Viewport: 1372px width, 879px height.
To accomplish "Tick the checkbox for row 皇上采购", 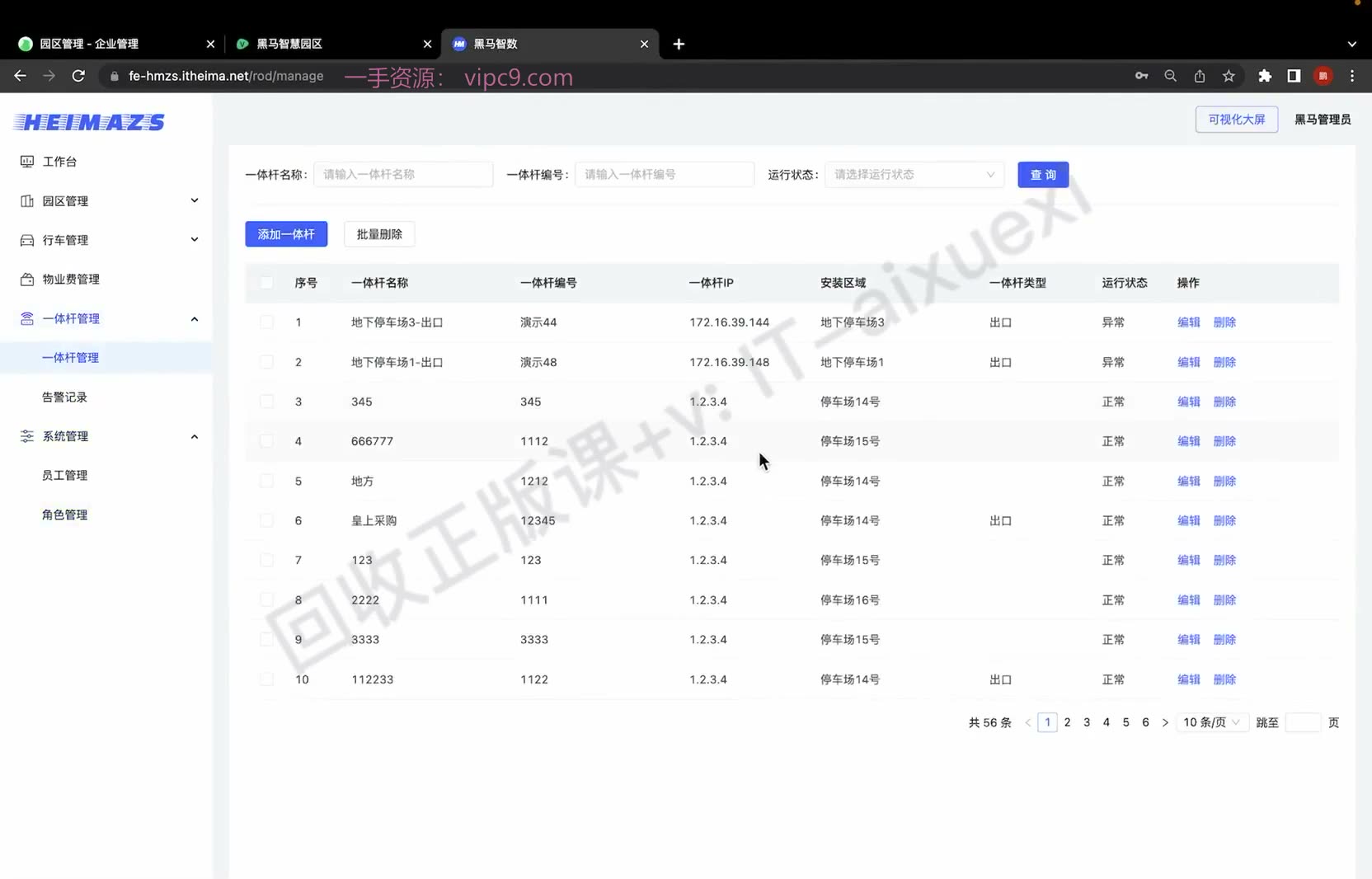I will pos(266,520).
